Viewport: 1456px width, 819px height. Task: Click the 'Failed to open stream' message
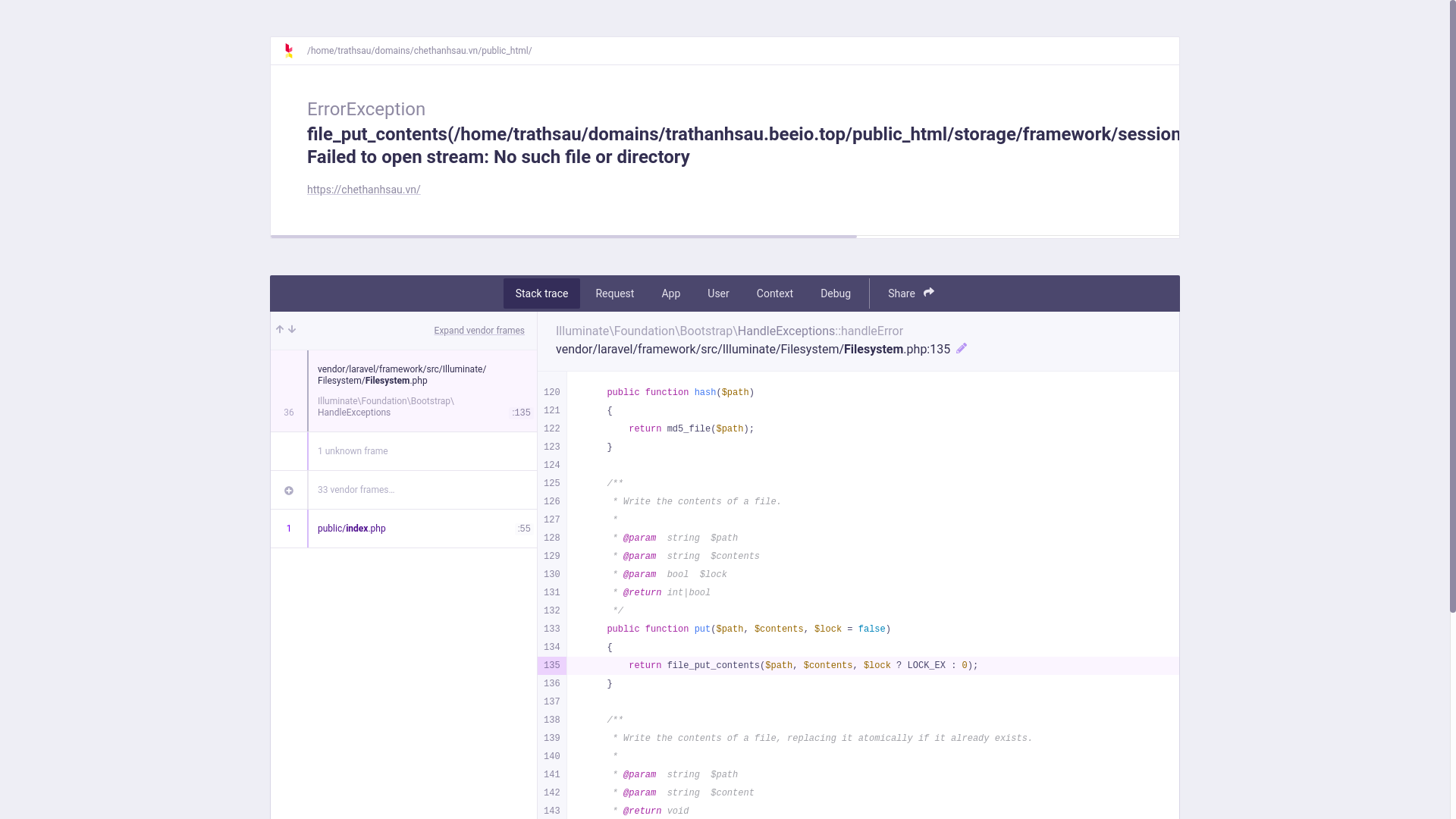pyautogui.click(x=498, y=157)
